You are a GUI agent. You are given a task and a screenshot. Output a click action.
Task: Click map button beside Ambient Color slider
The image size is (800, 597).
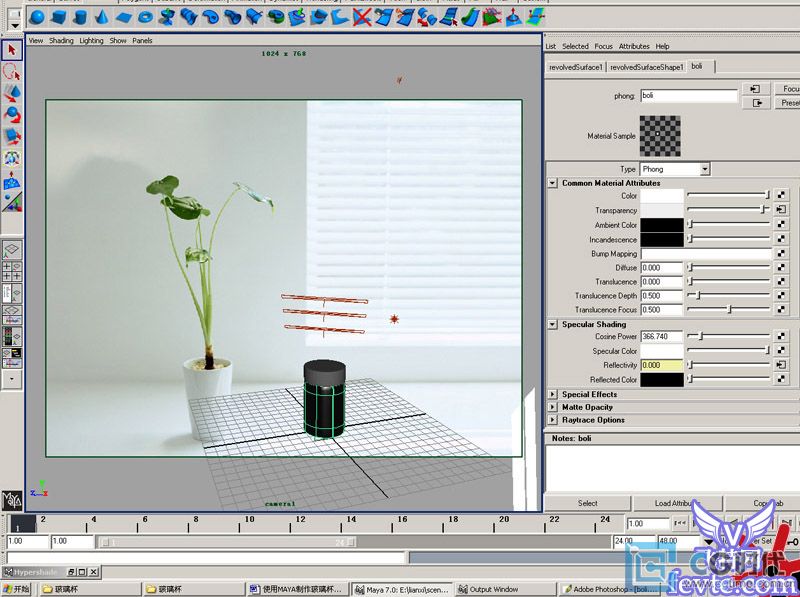pos(781,225)
